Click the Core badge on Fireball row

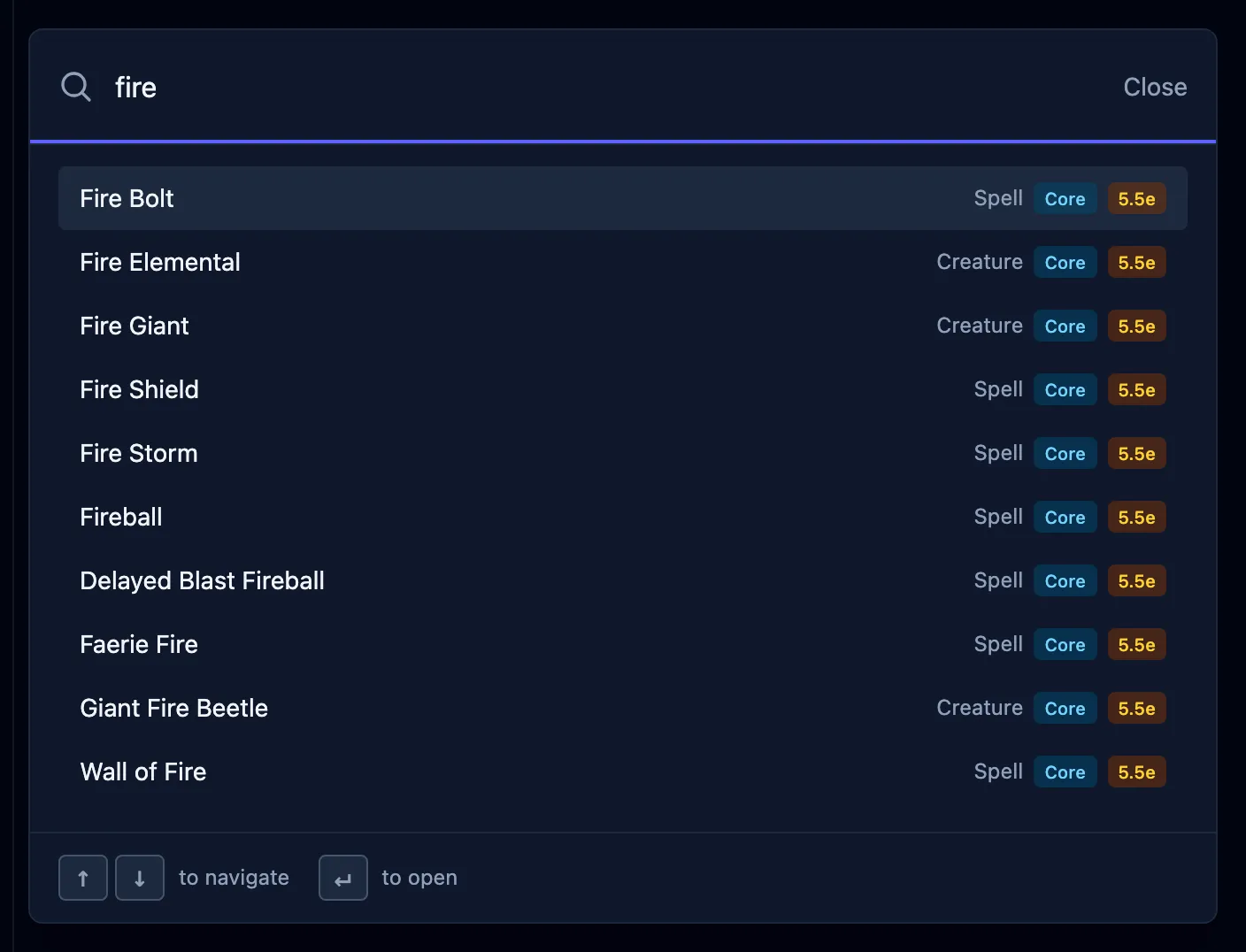point(1065,517)
